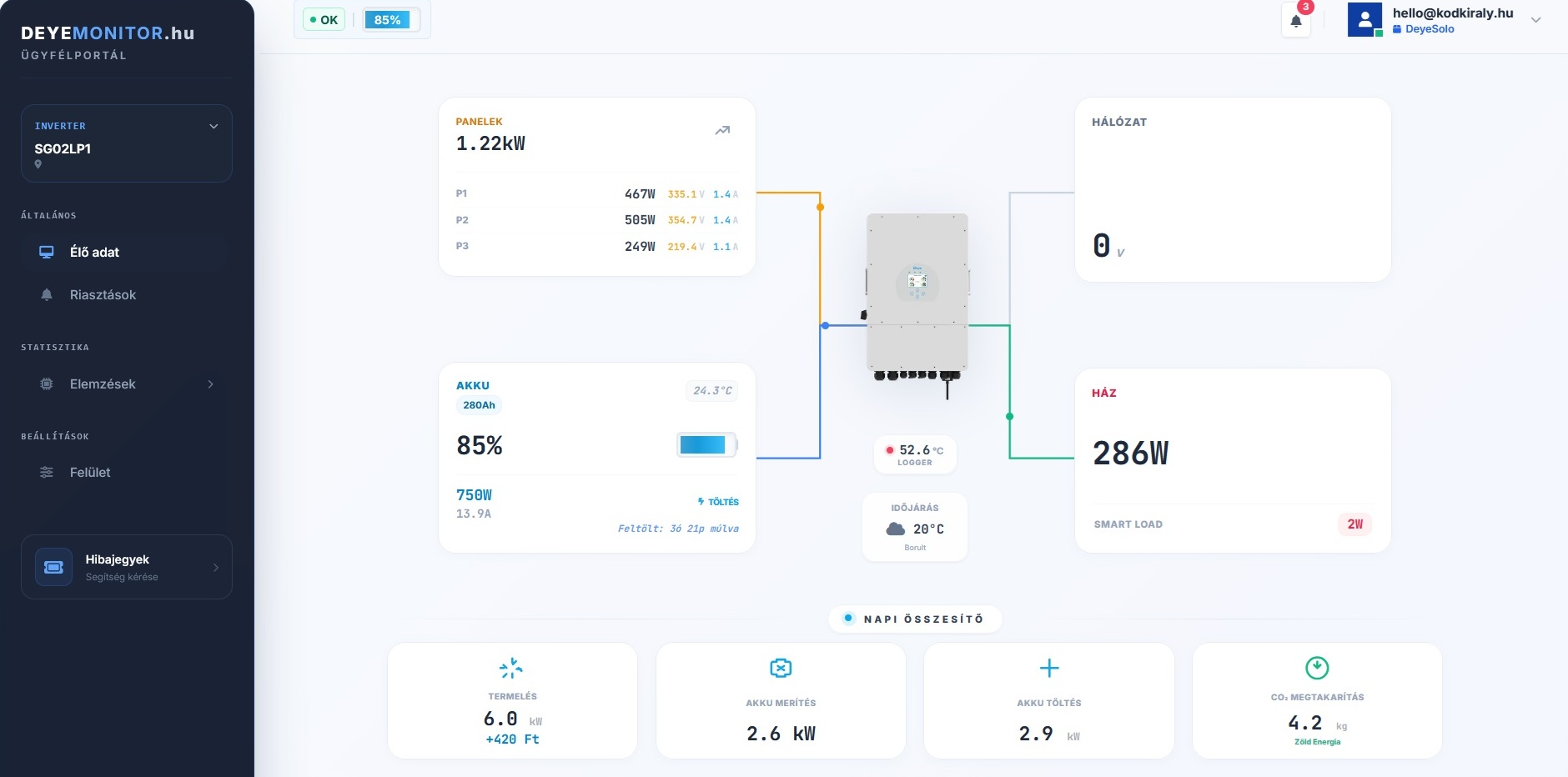The width and height of the screenshot is (1568, 777).
Task: Click the bell icon beside Riasztások
Action: [47, 294]
